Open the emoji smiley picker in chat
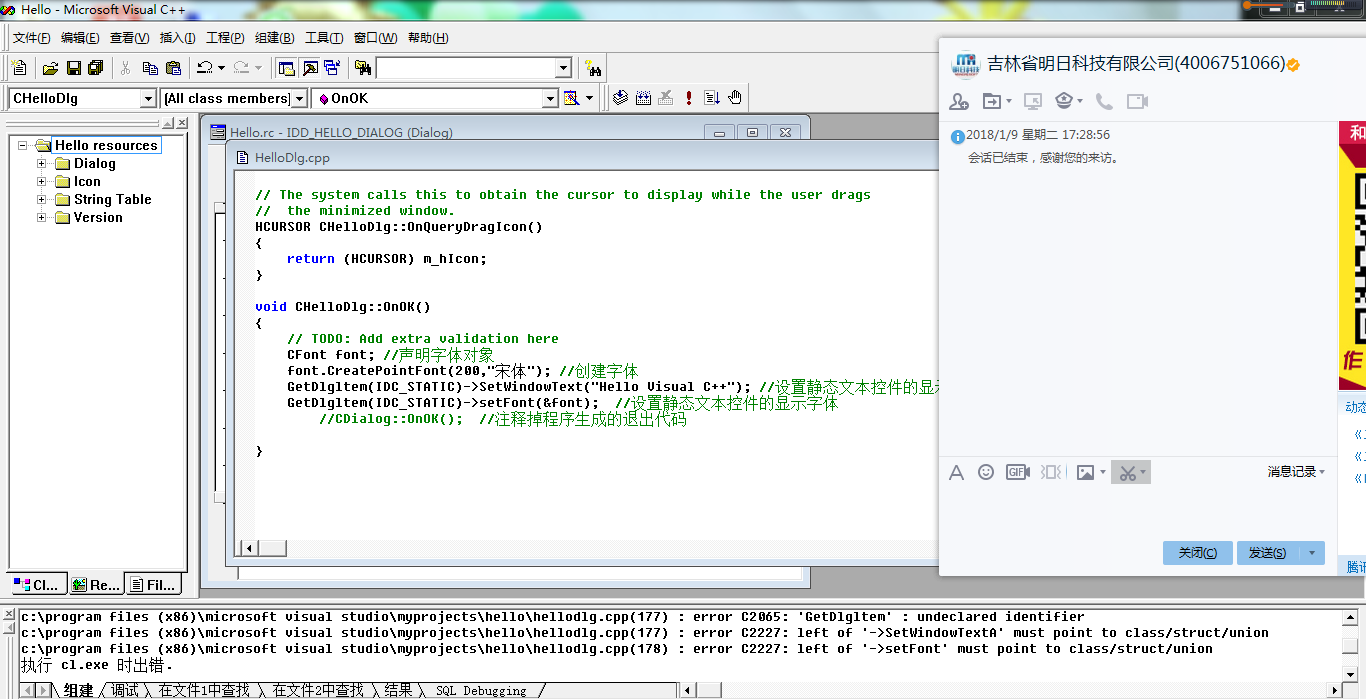The height and width of the screenshot is (699, 1366). click(x=986, y=472)
